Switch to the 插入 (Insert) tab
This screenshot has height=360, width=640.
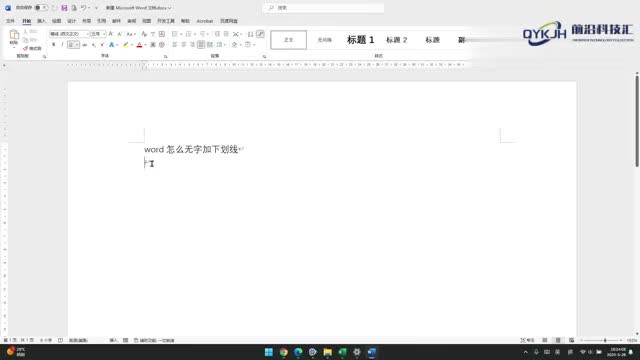tap(41, 21)
